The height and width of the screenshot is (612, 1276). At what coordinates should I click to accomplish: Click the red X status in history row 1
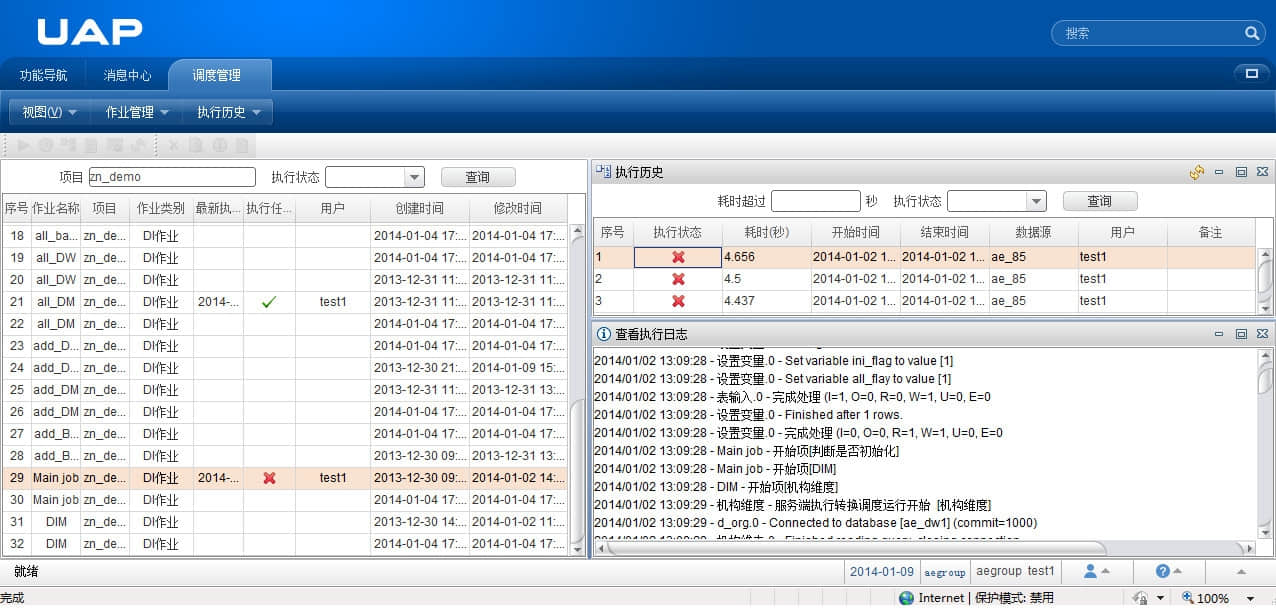(678, 257)
